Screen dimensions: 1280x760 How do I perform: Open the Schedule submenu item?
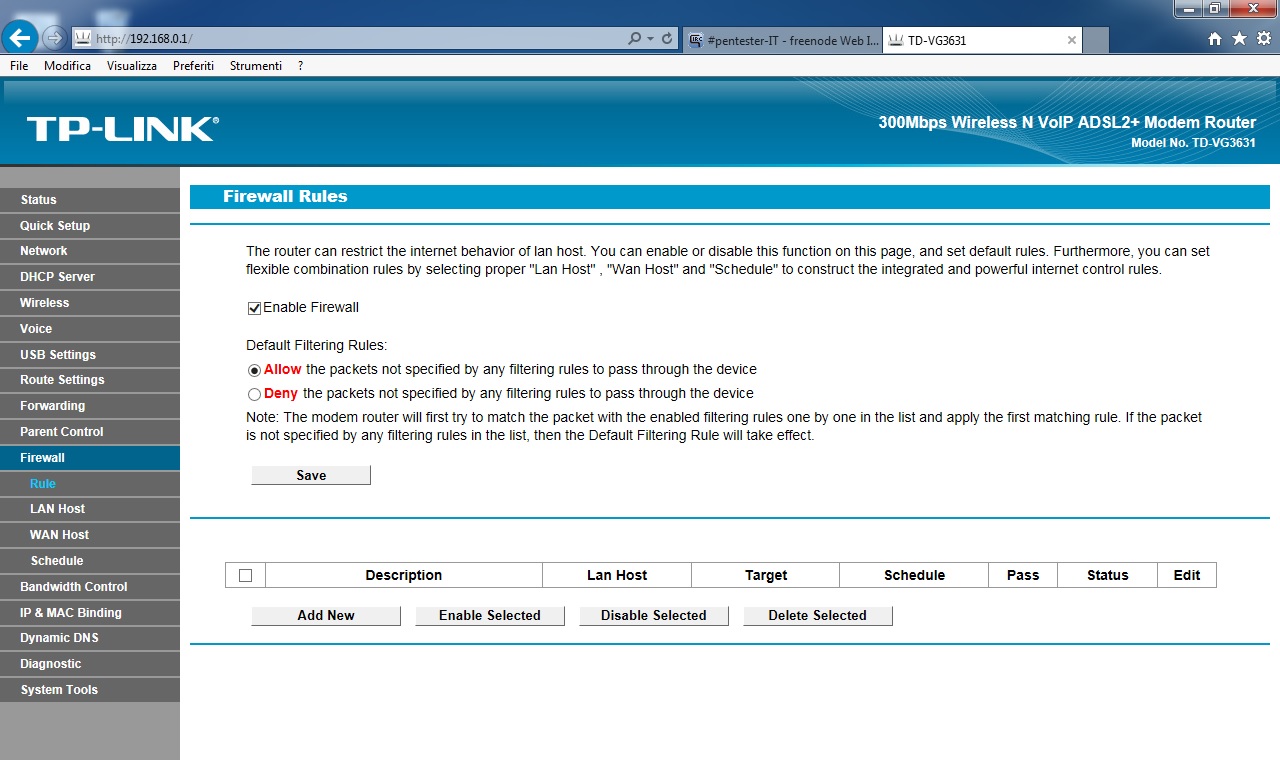(90, 561)
